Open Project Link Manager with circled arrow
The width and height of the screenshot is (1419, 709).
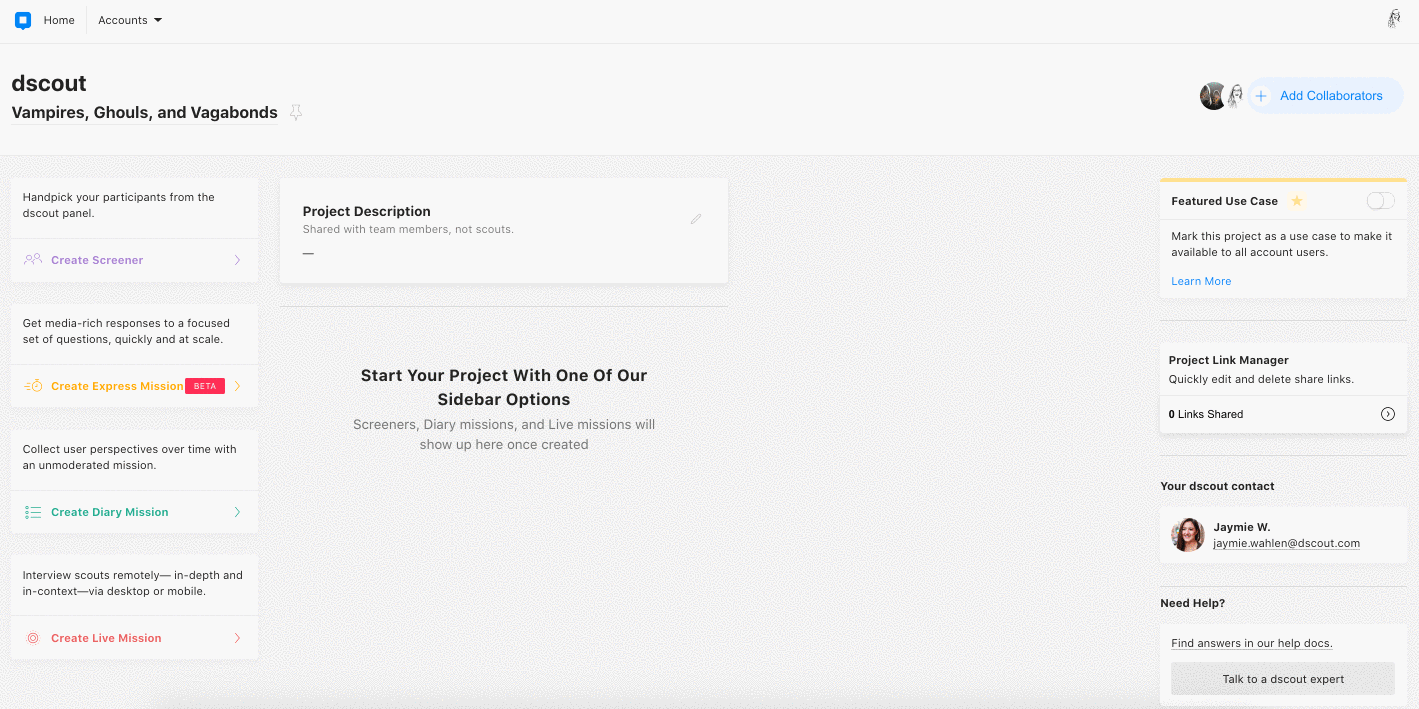tap(1387, 414)
